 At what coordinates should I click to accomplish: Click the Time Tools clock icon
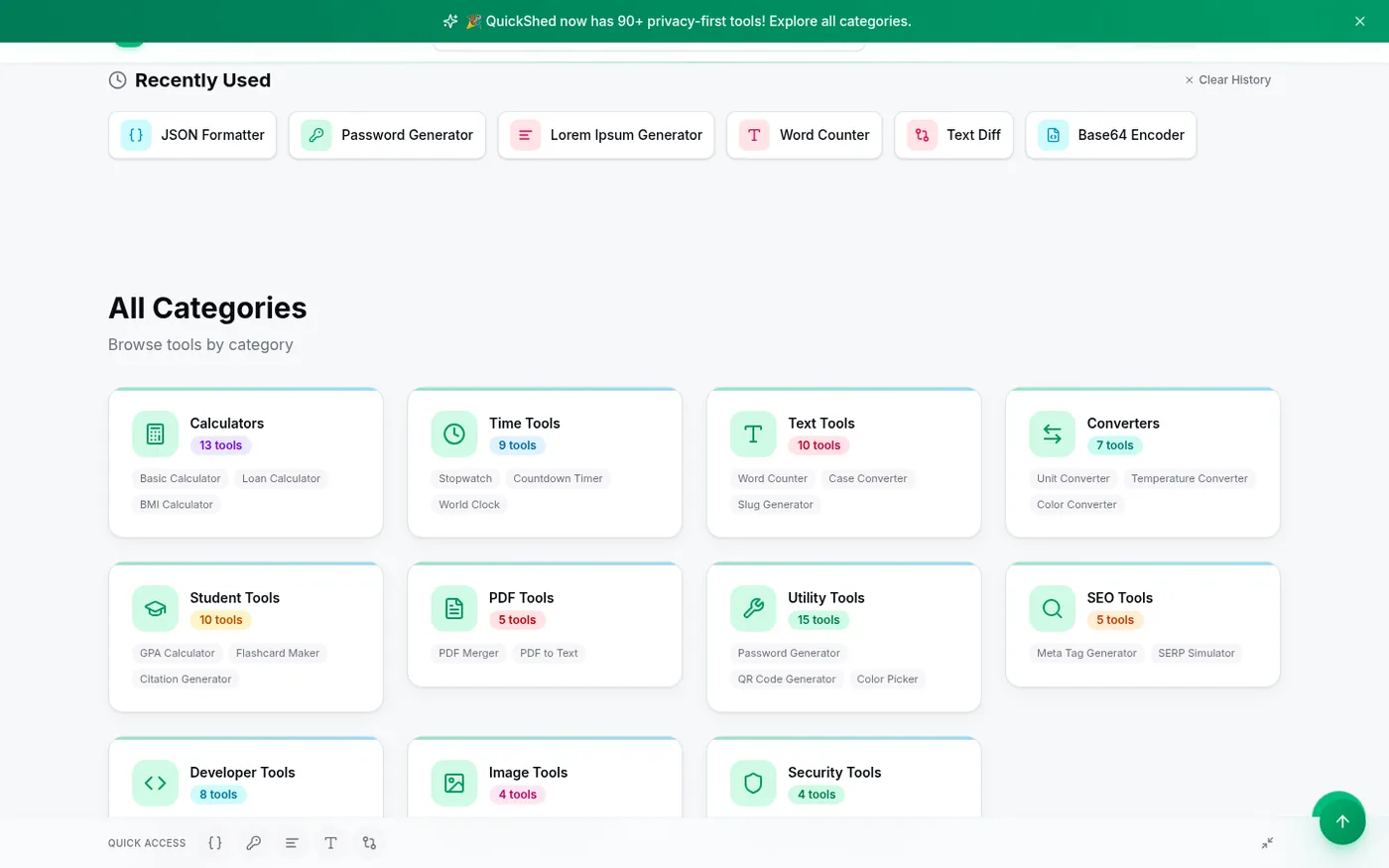pyautogui.click(x=454, y=434)
